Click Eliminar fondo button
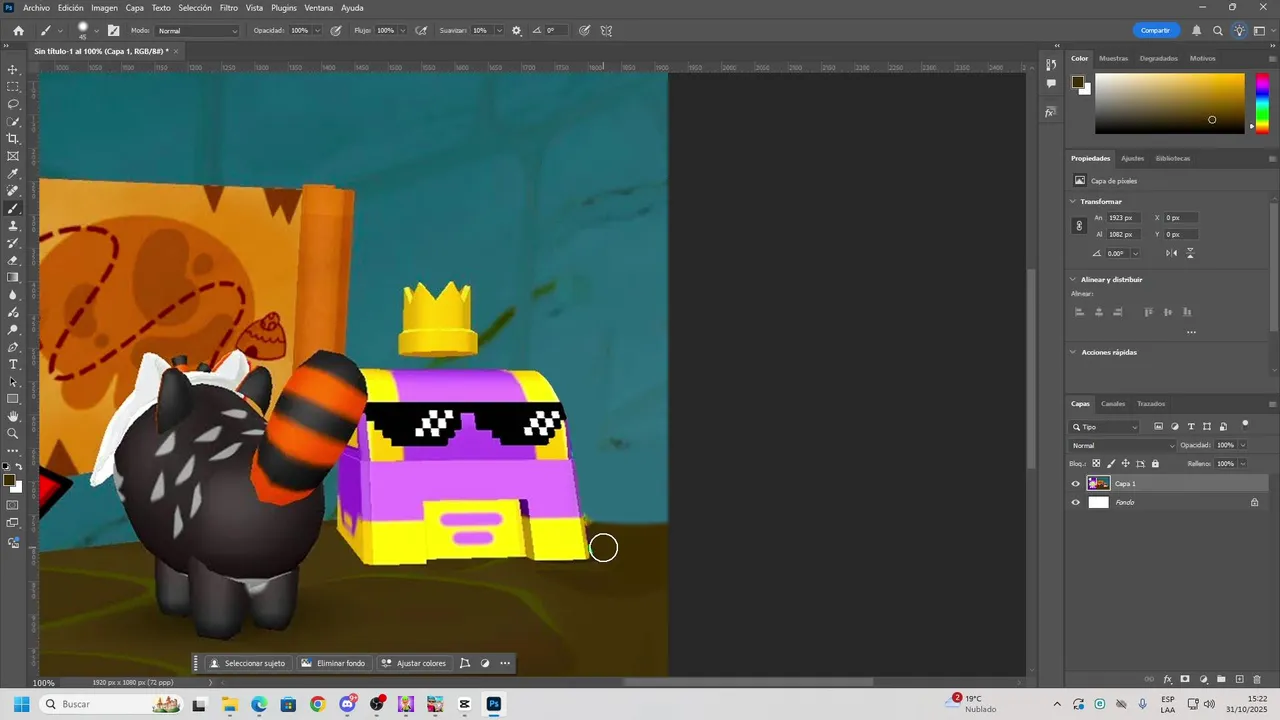 333,663
